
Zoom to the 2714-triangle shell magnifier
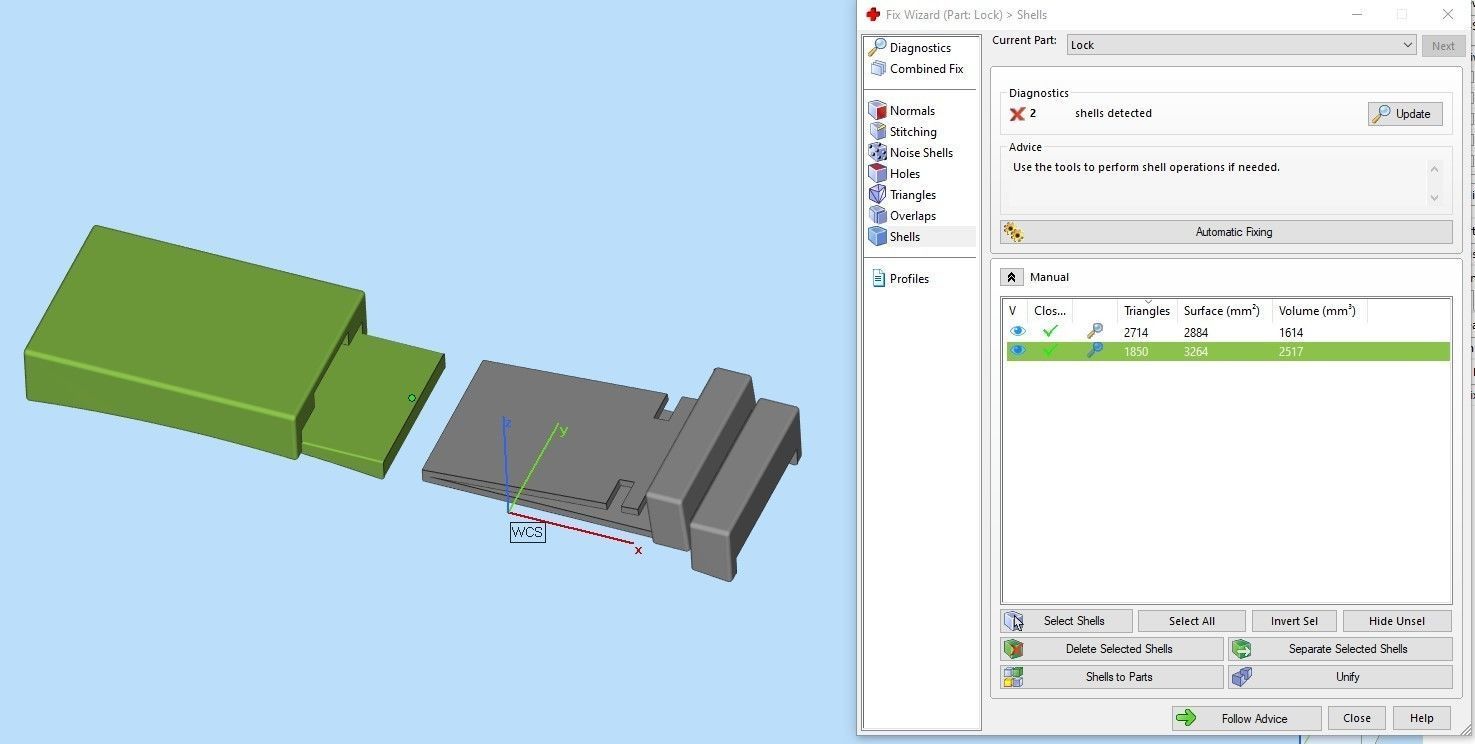(x=1095, y=332)
